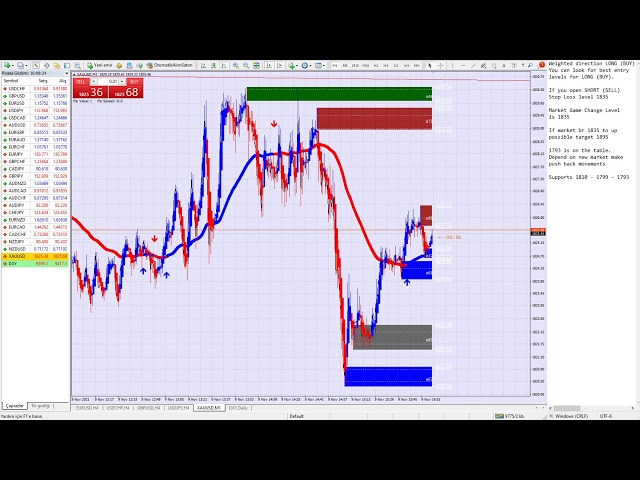
Task: Open the USDJPY,H4 chart tab
Action: (x=178, y=408)
